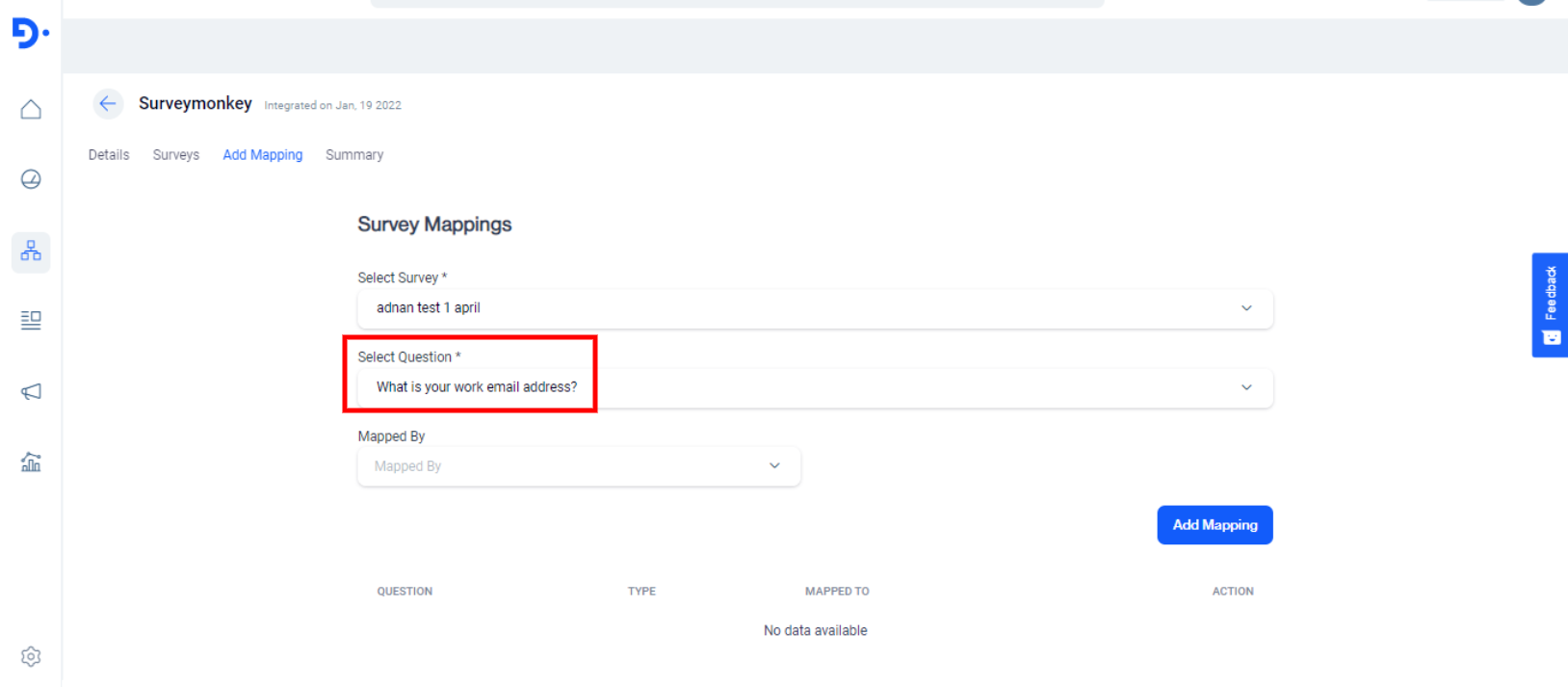Screen dimensions: 1568x687
Task: Switch to the Details tab
Action: [109, 155]
